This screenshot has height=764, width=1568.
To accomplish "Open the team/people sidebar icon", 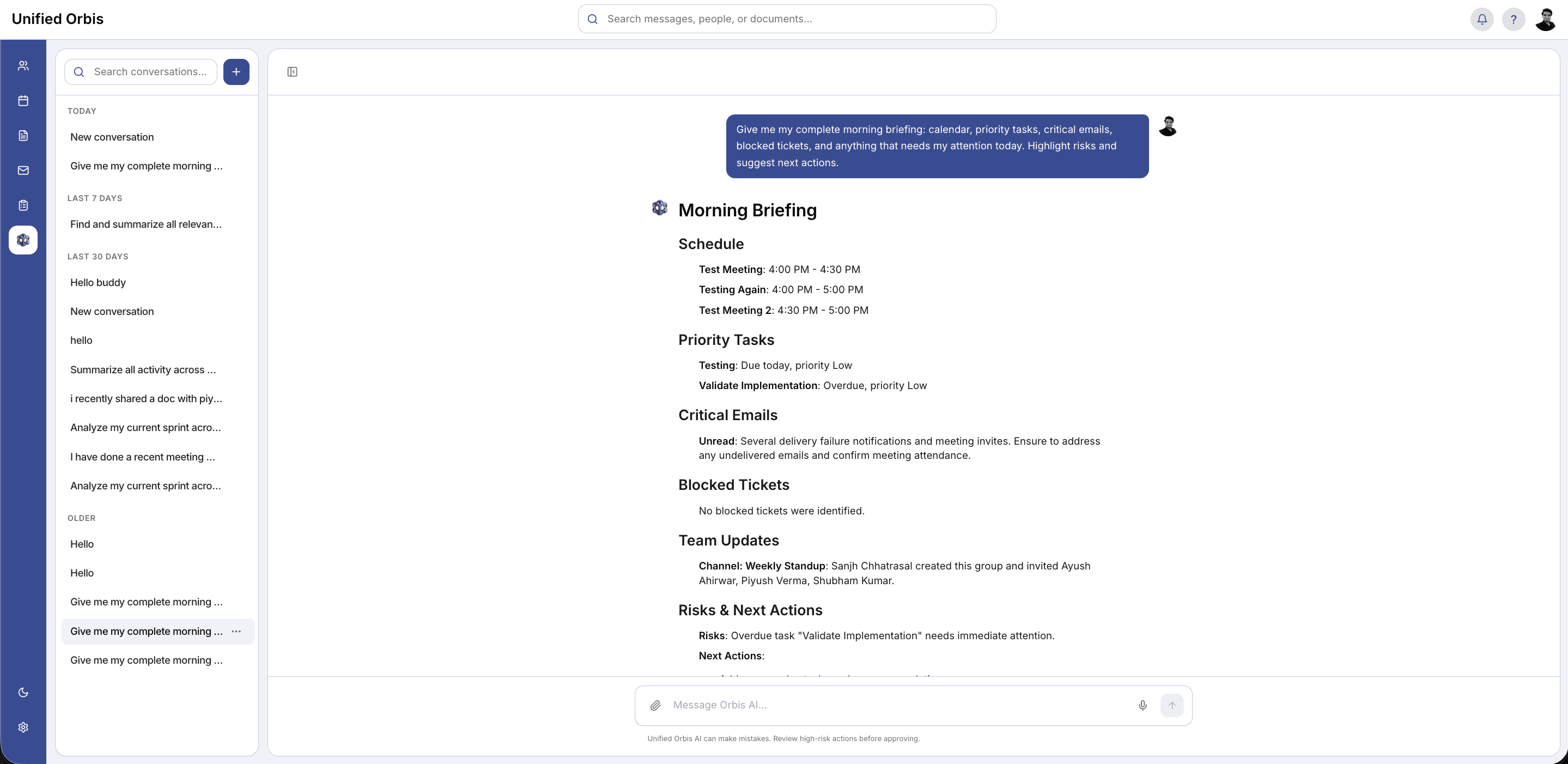I will tap(23, 66).
